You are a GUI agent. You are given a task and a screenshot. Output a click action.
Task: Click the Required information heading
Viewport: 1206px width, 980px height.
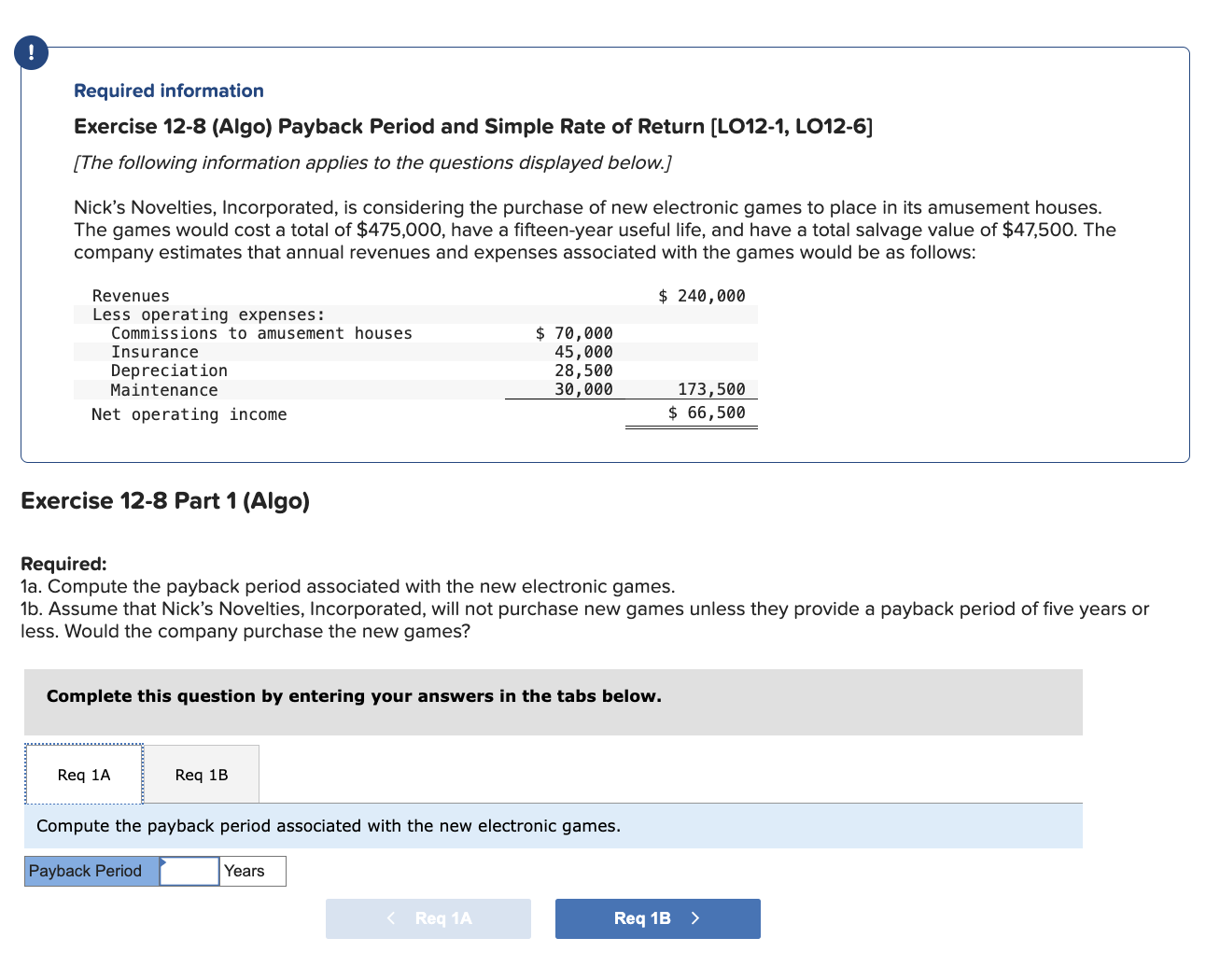click(168, 91)
